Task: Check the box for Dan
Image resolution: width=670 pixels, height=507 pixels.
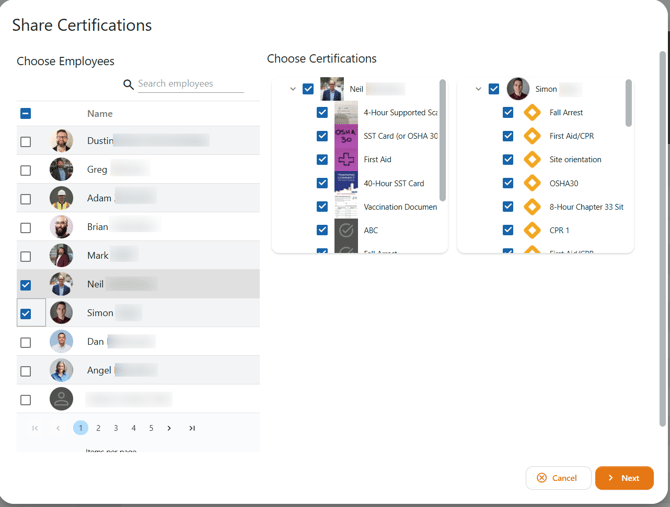Action: 26,342
